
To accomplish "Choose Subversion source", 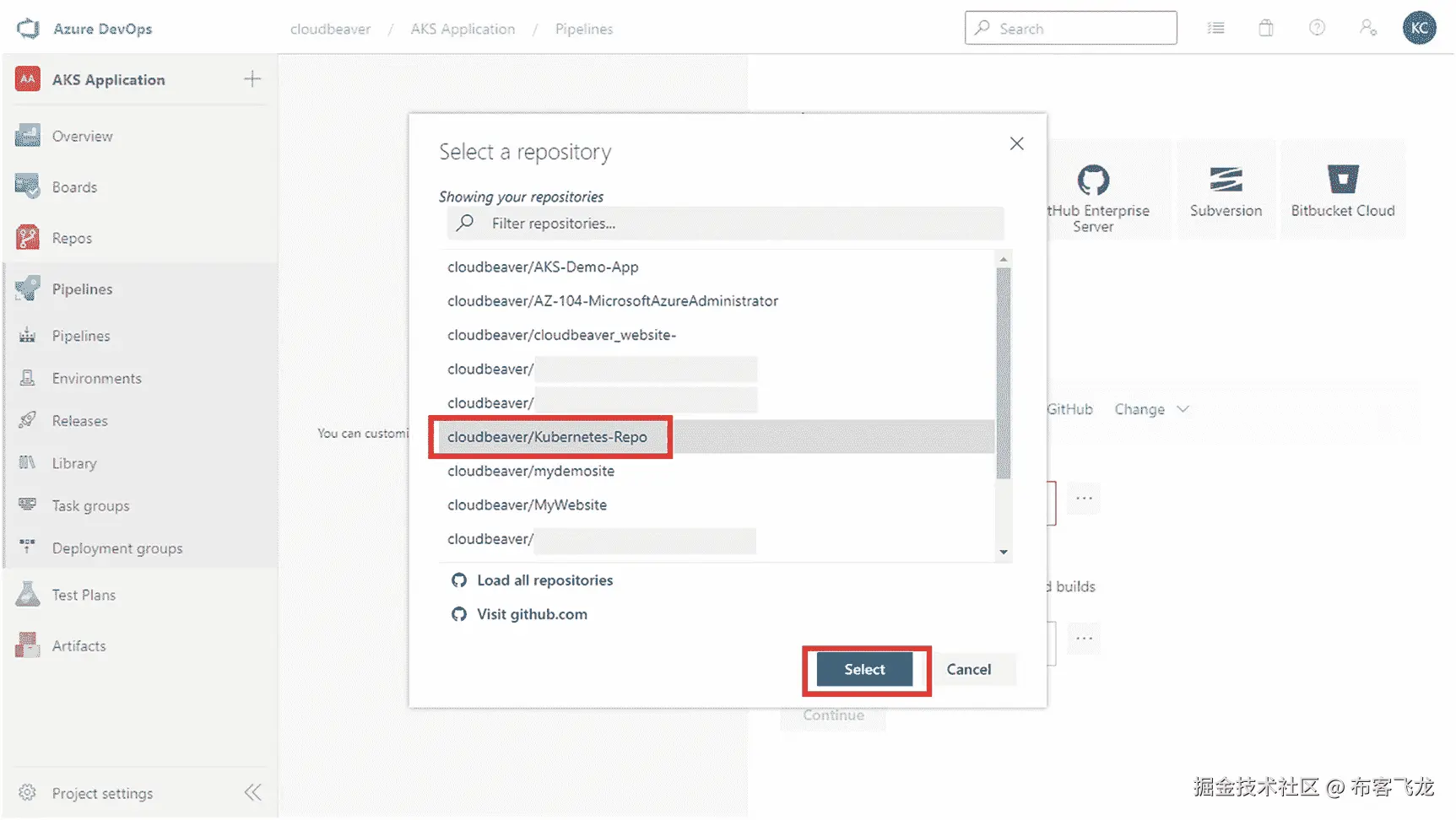I will tap(1226, 191).
